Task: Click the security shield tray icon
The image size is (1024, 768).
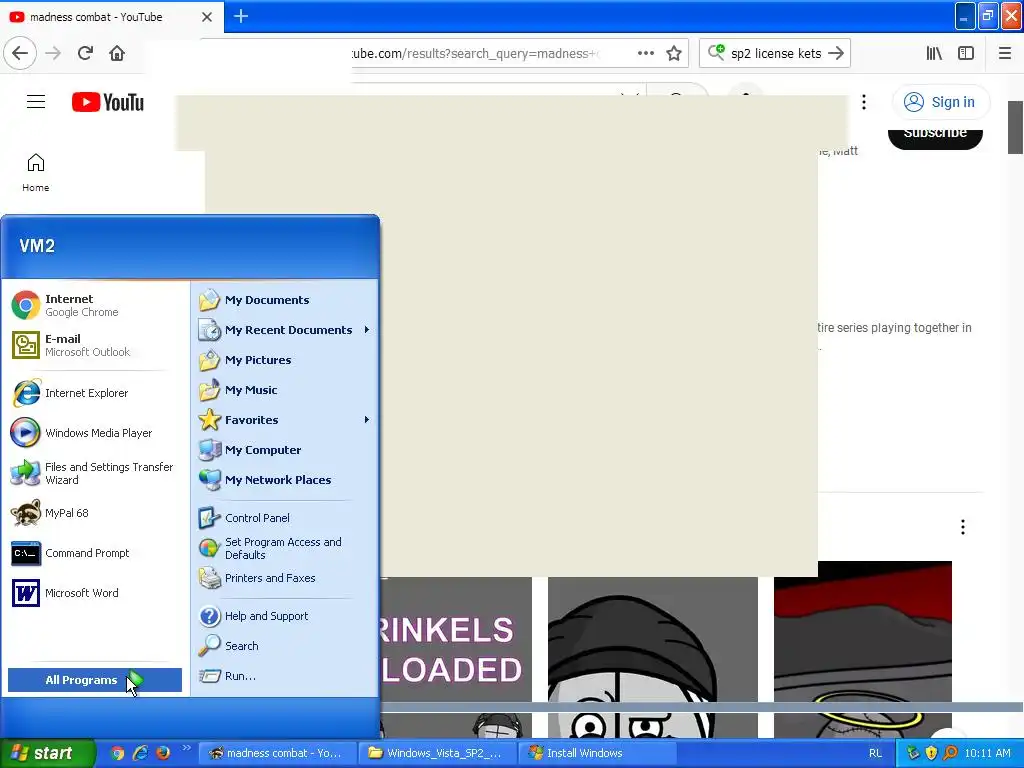Action: [931, 753]
